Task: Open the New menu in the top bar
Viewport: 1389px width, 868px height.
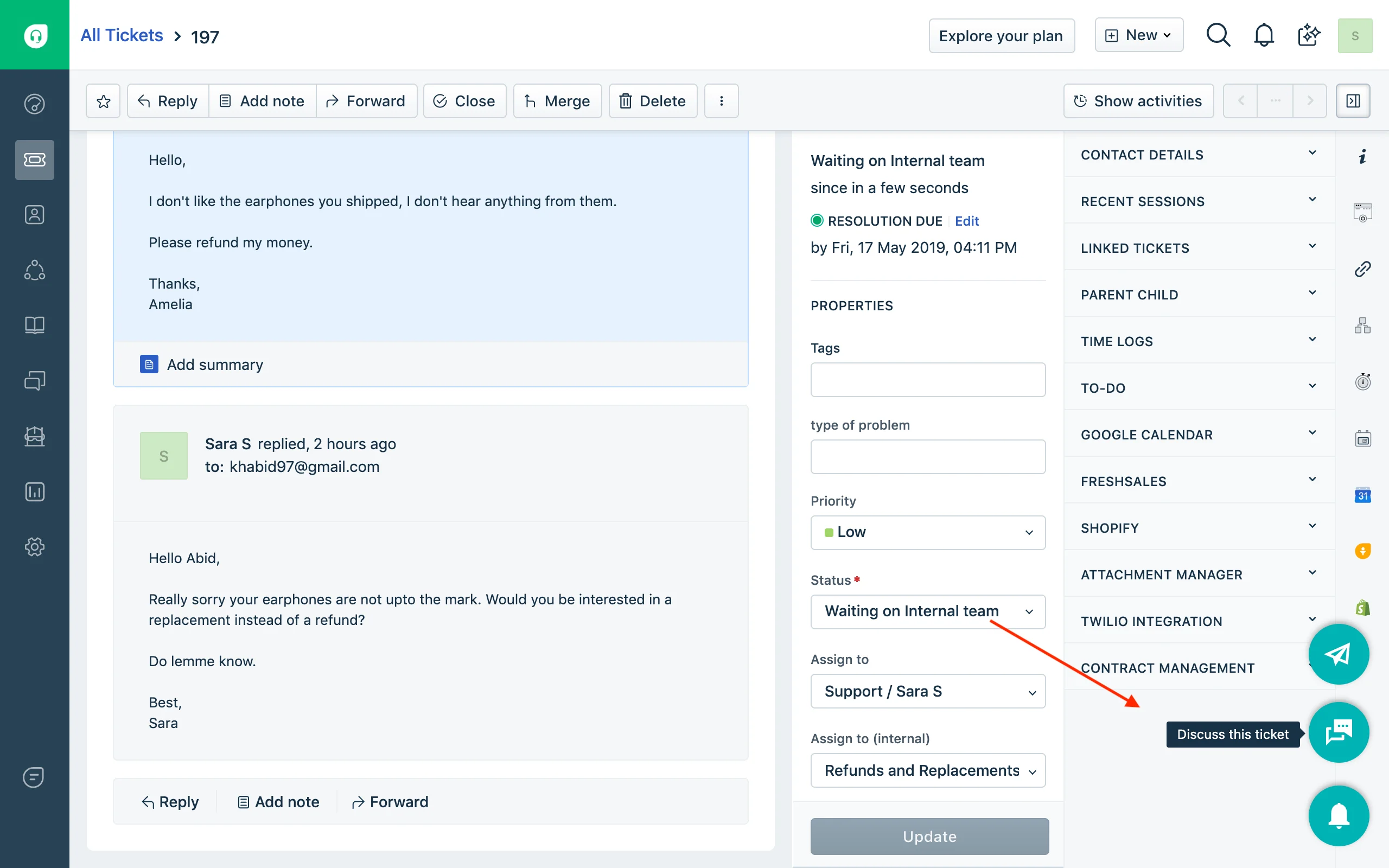Action: (1139, 34)
